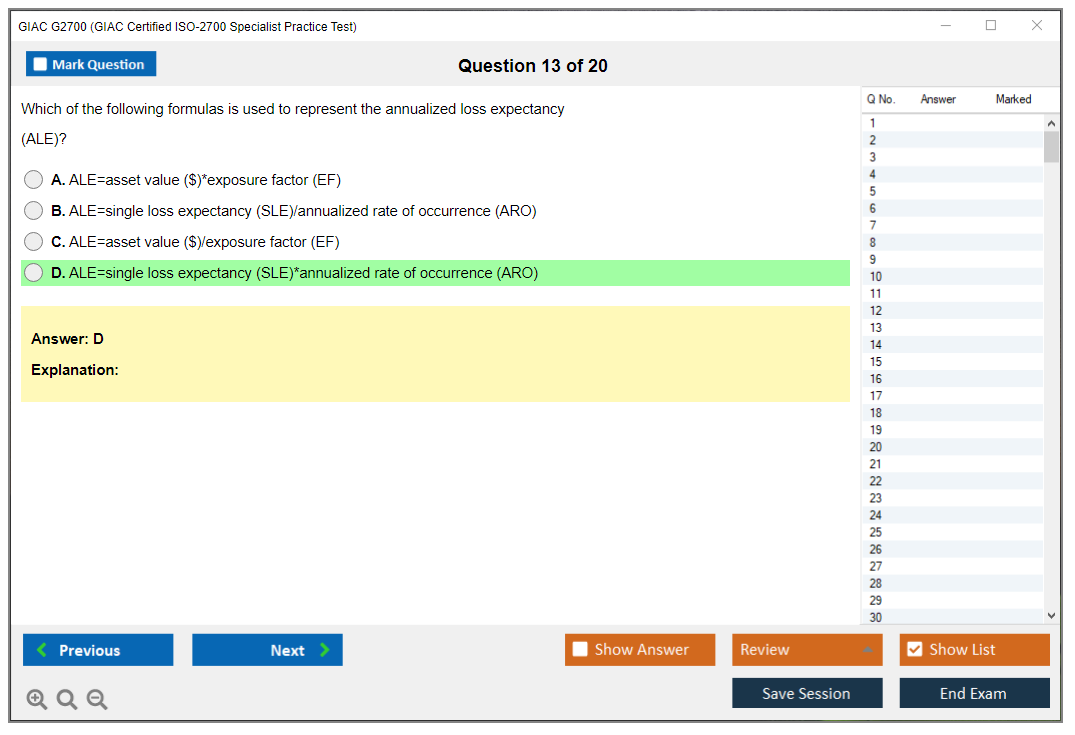This screenshot has height=735, width=1075.
Task: Click the scrollbar up arrow in question list
Action: point(1050,122)
